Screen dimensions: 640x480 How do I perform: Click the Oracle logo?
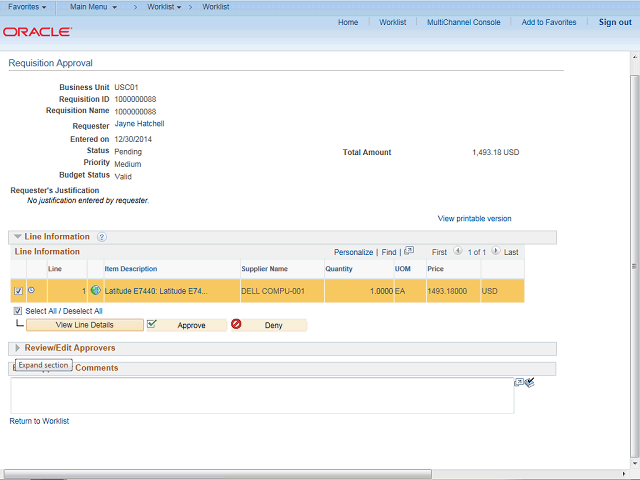(x=37, y=32)
